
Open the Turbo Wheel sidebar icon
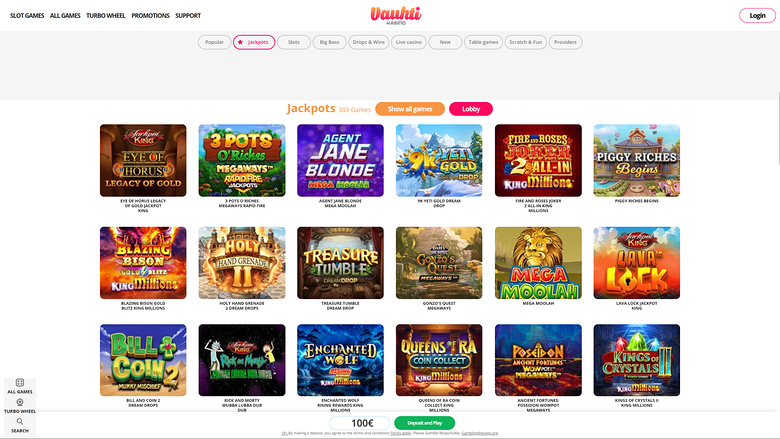pos(20,402)
